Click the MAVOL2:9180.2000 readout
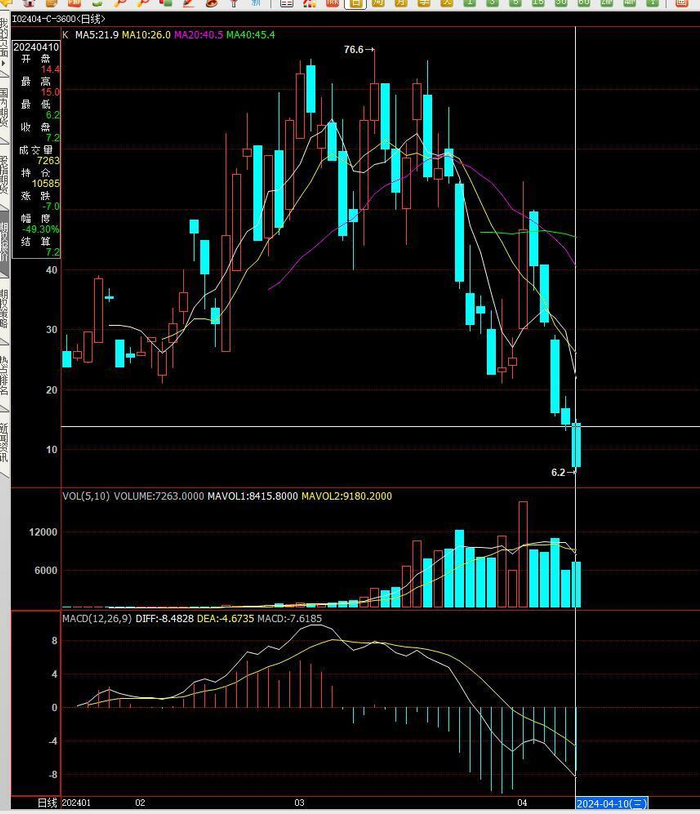Image resolution: width=700 pixels, height=814 pixels. coord(347,496)
